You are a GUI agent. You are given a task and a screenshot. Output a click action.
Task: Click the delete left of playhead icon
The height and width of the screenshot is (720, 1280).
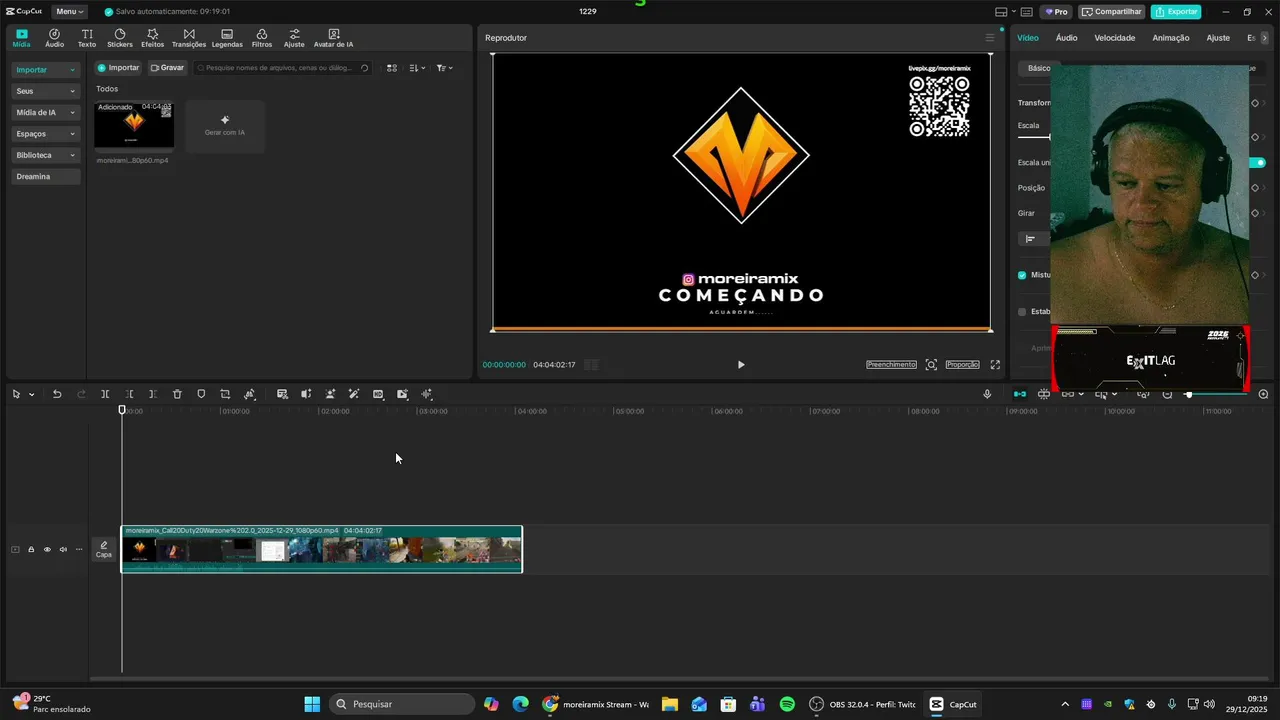129,394
